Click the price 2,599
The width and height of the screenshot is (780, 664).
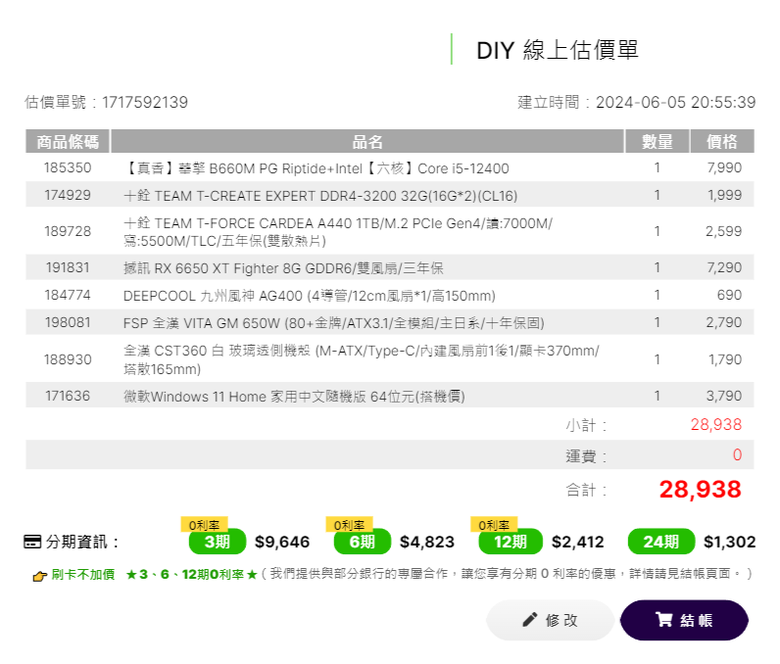click(724, 231)
